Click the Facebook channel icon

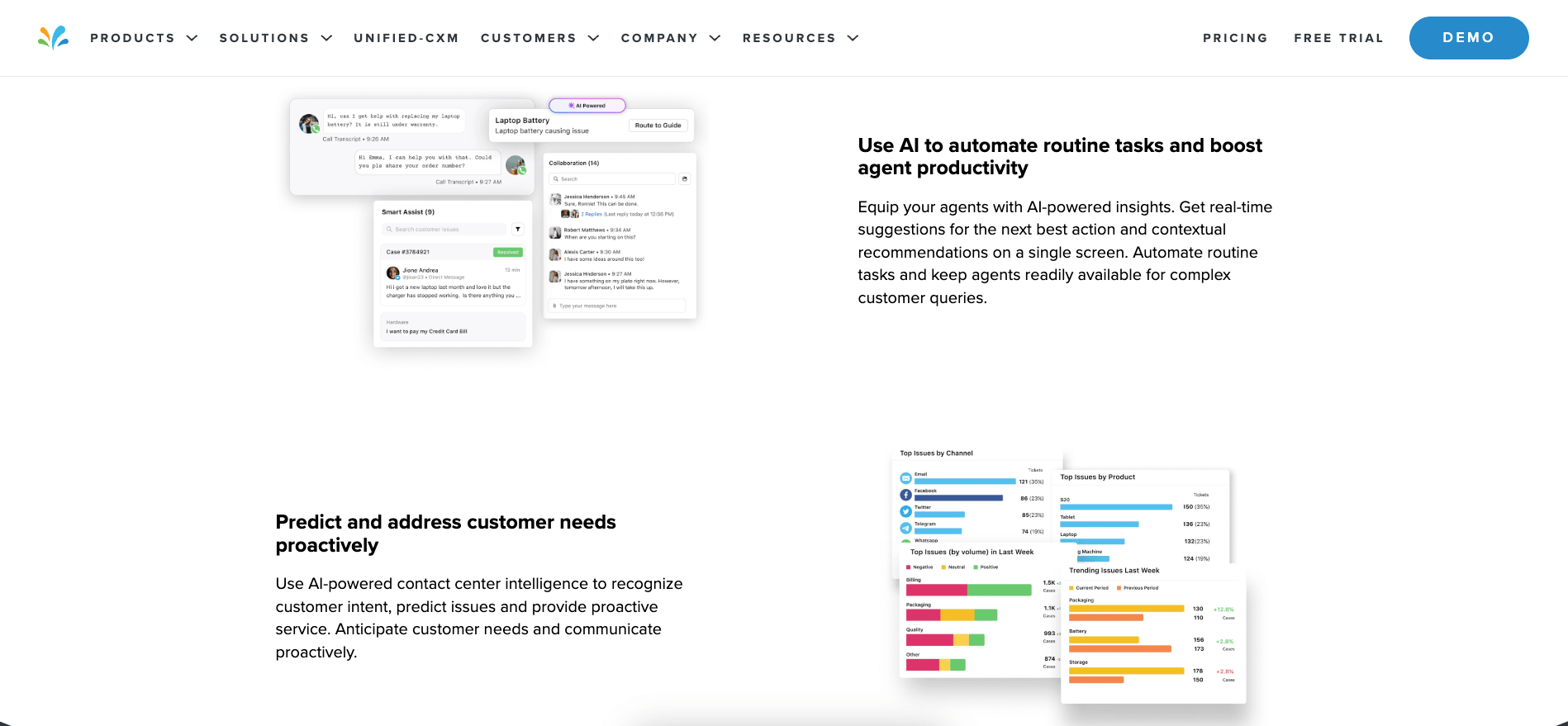coord(906,495)
